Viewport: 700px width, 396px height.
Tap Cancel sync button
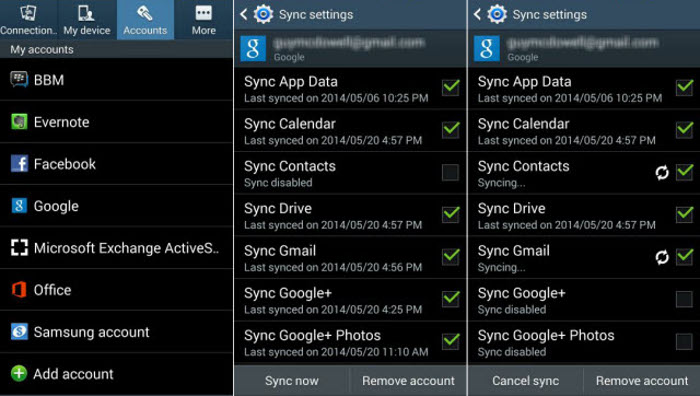[x=525, y=381]
